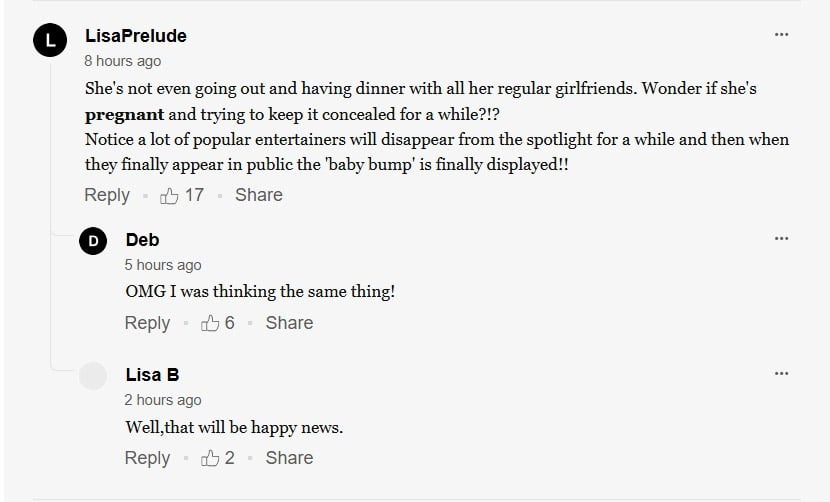Share Deb's reply
Image resolution: width=830 pixels, height=502 pixels.
289,323
